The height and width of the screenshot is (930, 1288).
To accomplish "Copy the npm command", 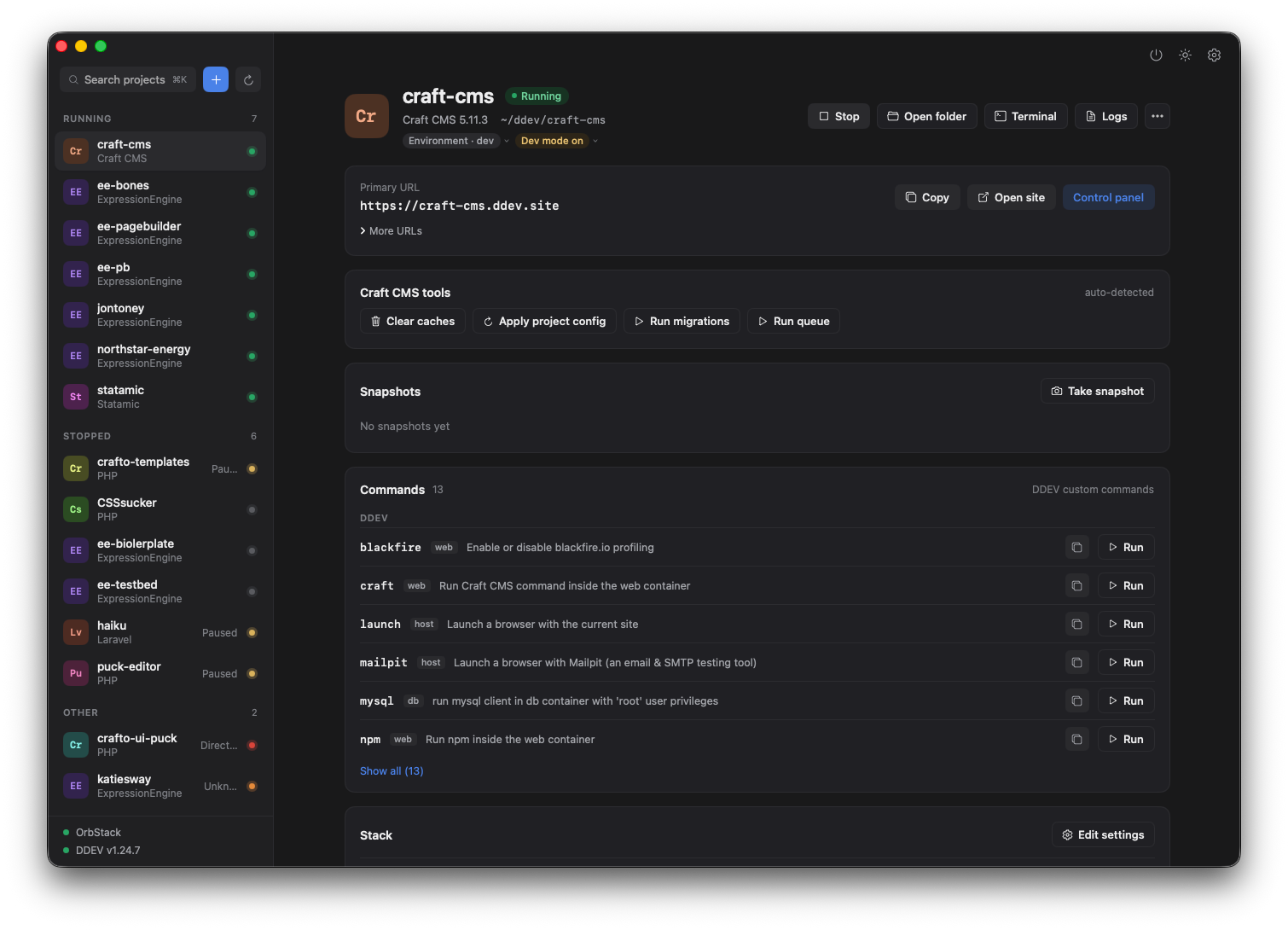I will 1076,739.
